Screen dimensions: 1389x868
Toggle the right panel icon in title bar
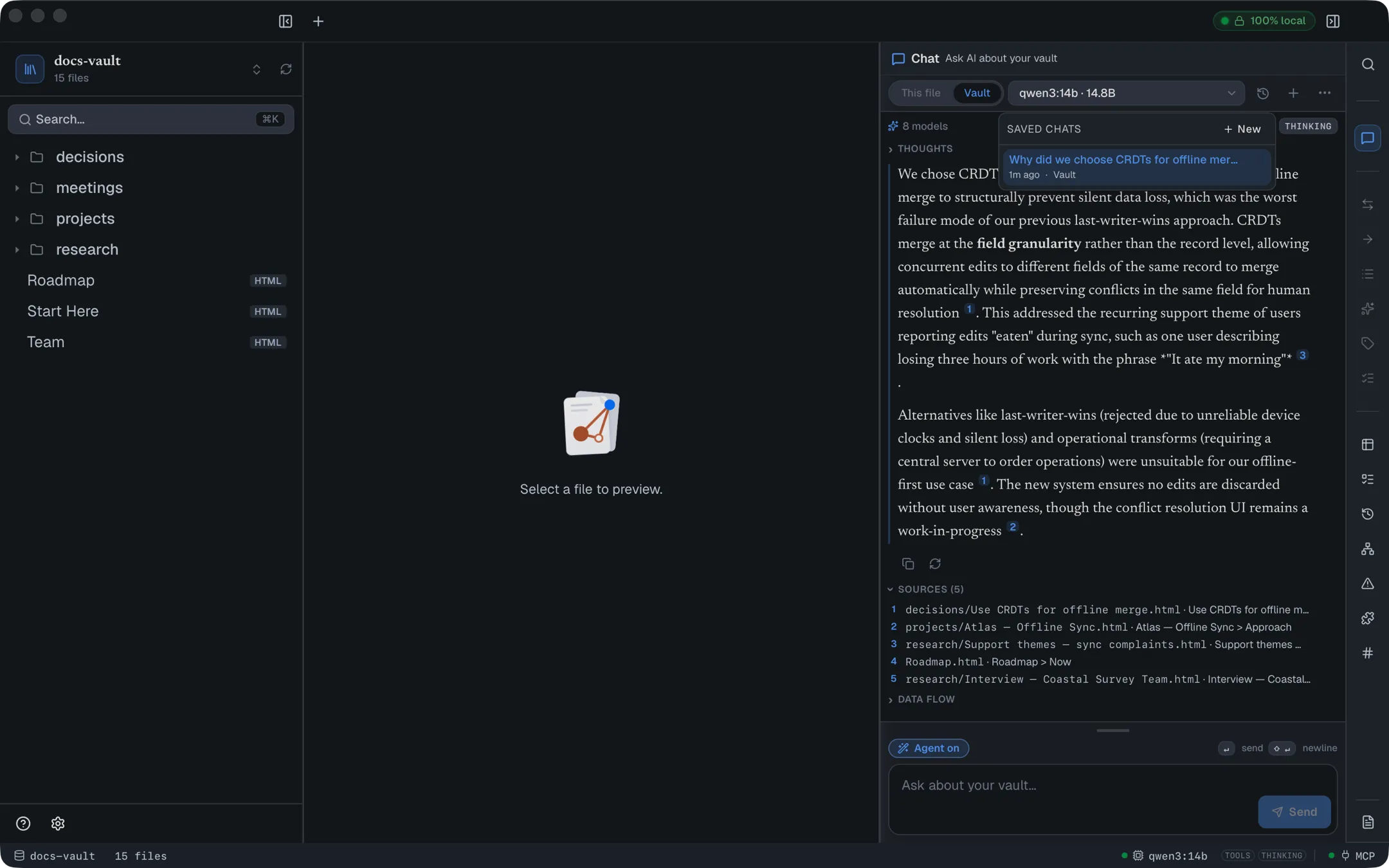[1333, 21]
